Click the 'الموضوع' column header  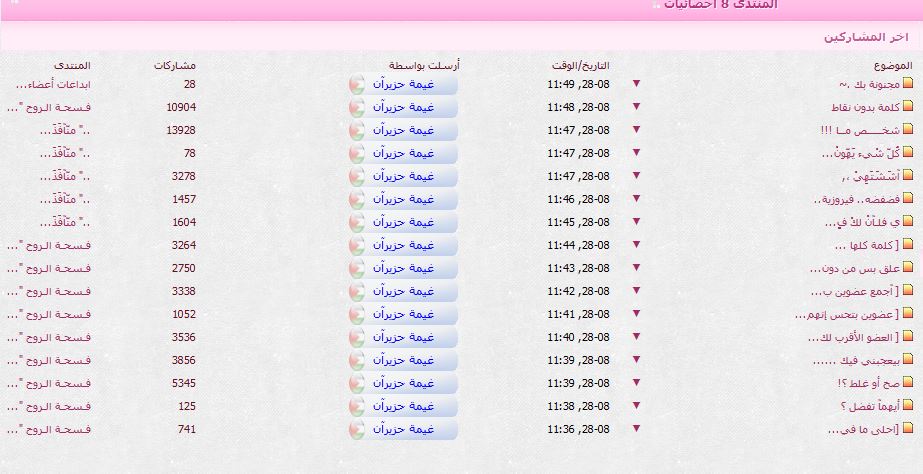(889, 65)
